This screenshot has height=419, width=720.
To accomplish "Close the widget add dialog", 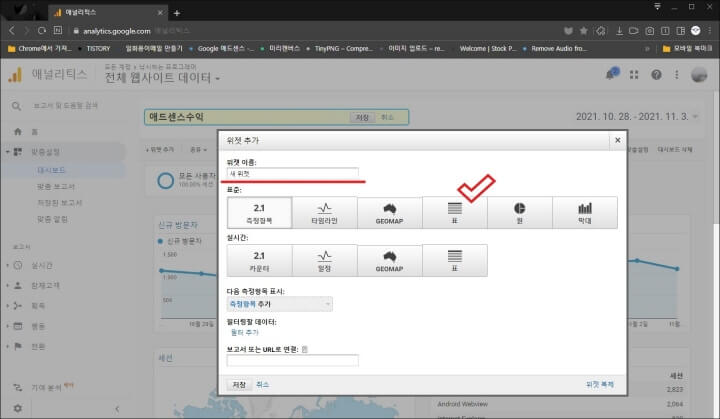I will [x=618, y=140].
